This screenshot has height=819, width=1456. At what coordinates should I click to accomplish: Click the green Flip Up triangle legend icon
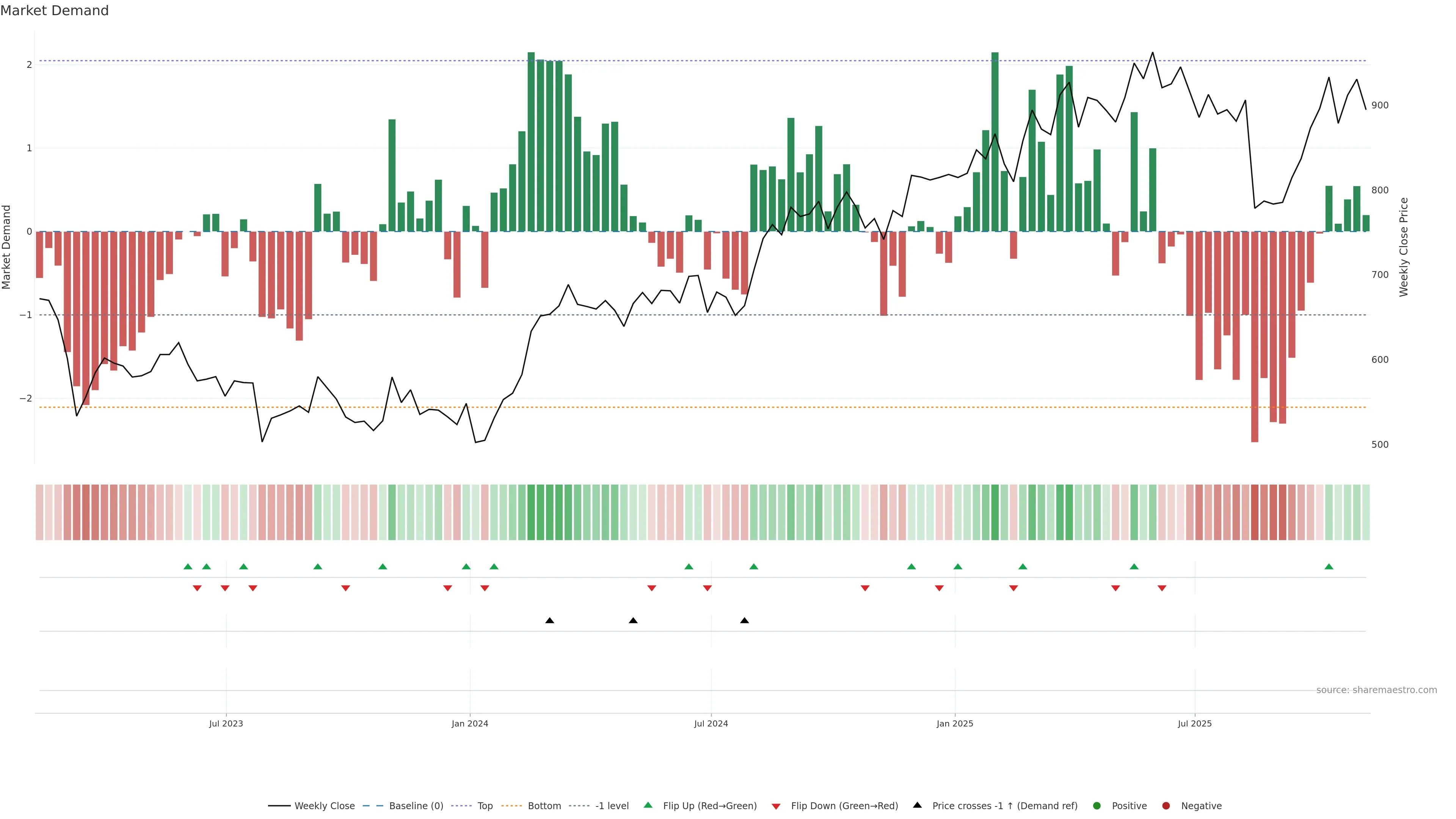[648, 805]
